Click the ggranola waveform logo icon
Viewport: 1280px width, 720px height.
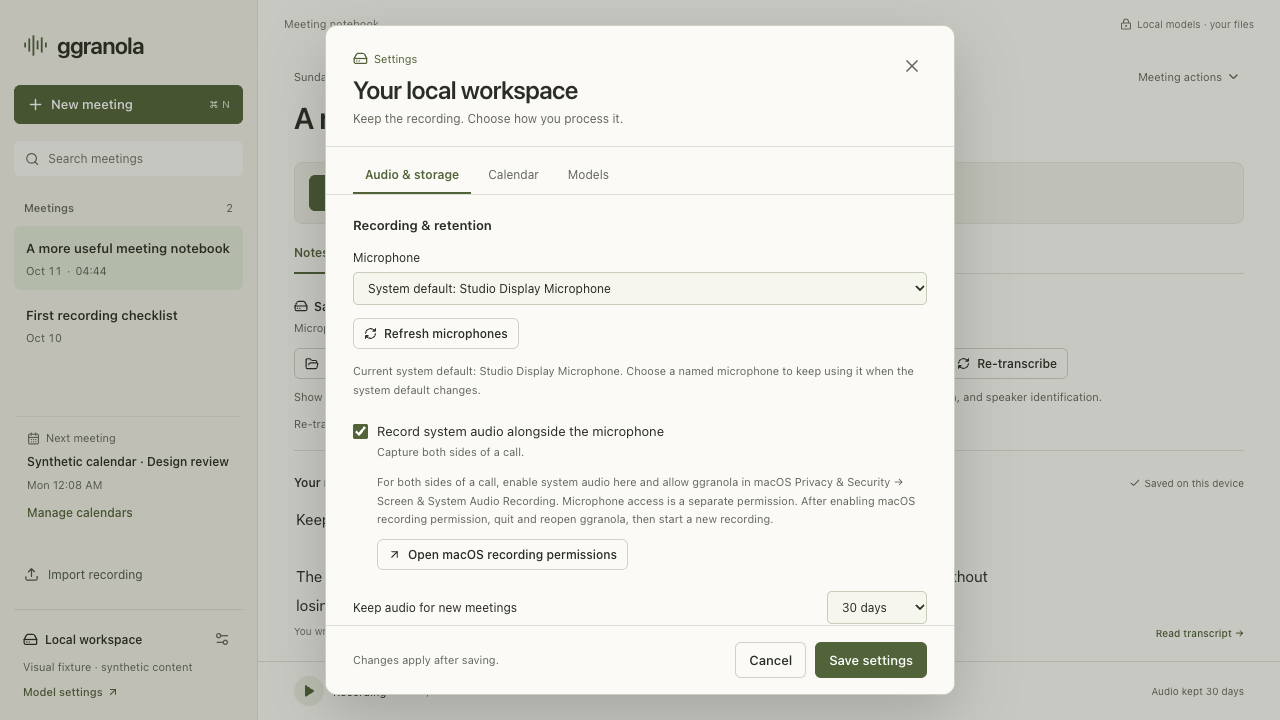(35, 46)
